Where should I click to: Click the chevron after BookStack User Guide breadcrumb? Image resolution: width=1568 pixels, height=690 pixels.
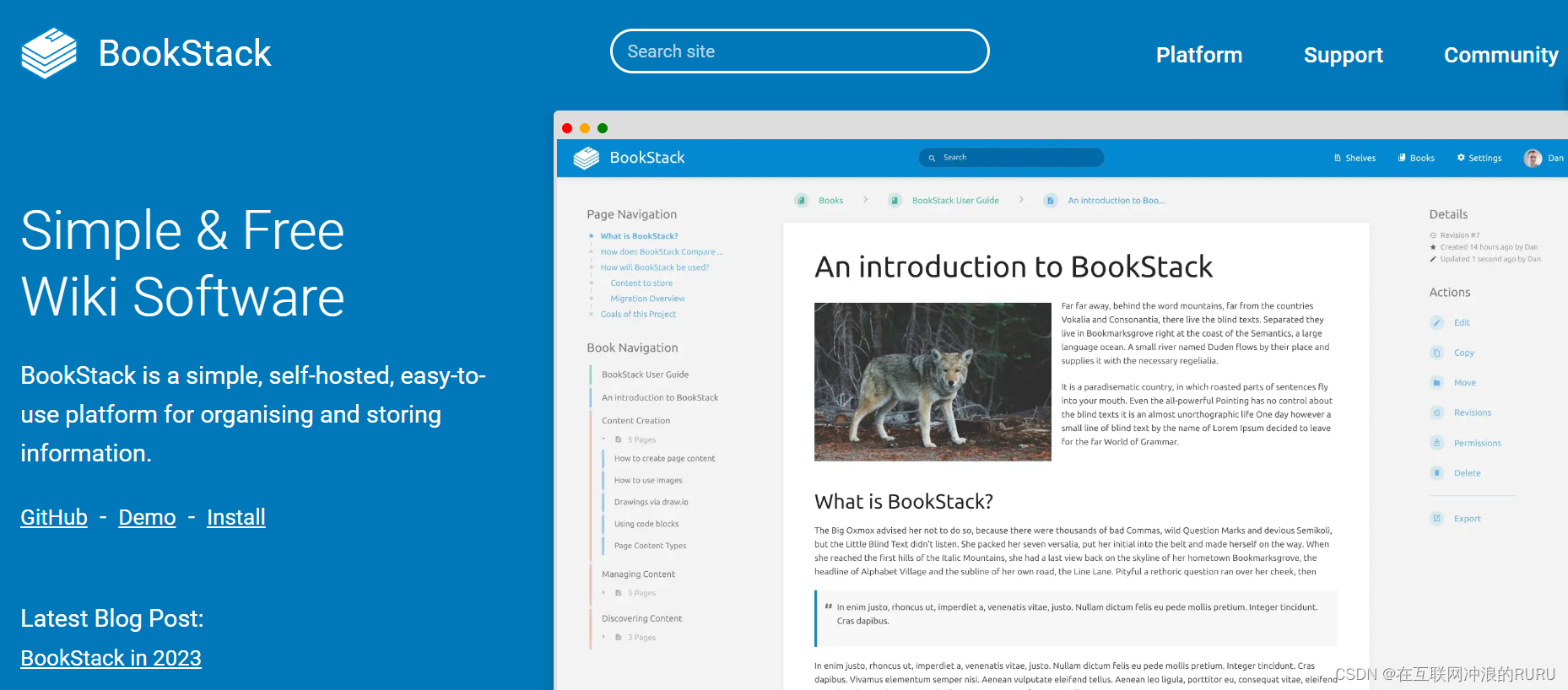point(1021,200)
